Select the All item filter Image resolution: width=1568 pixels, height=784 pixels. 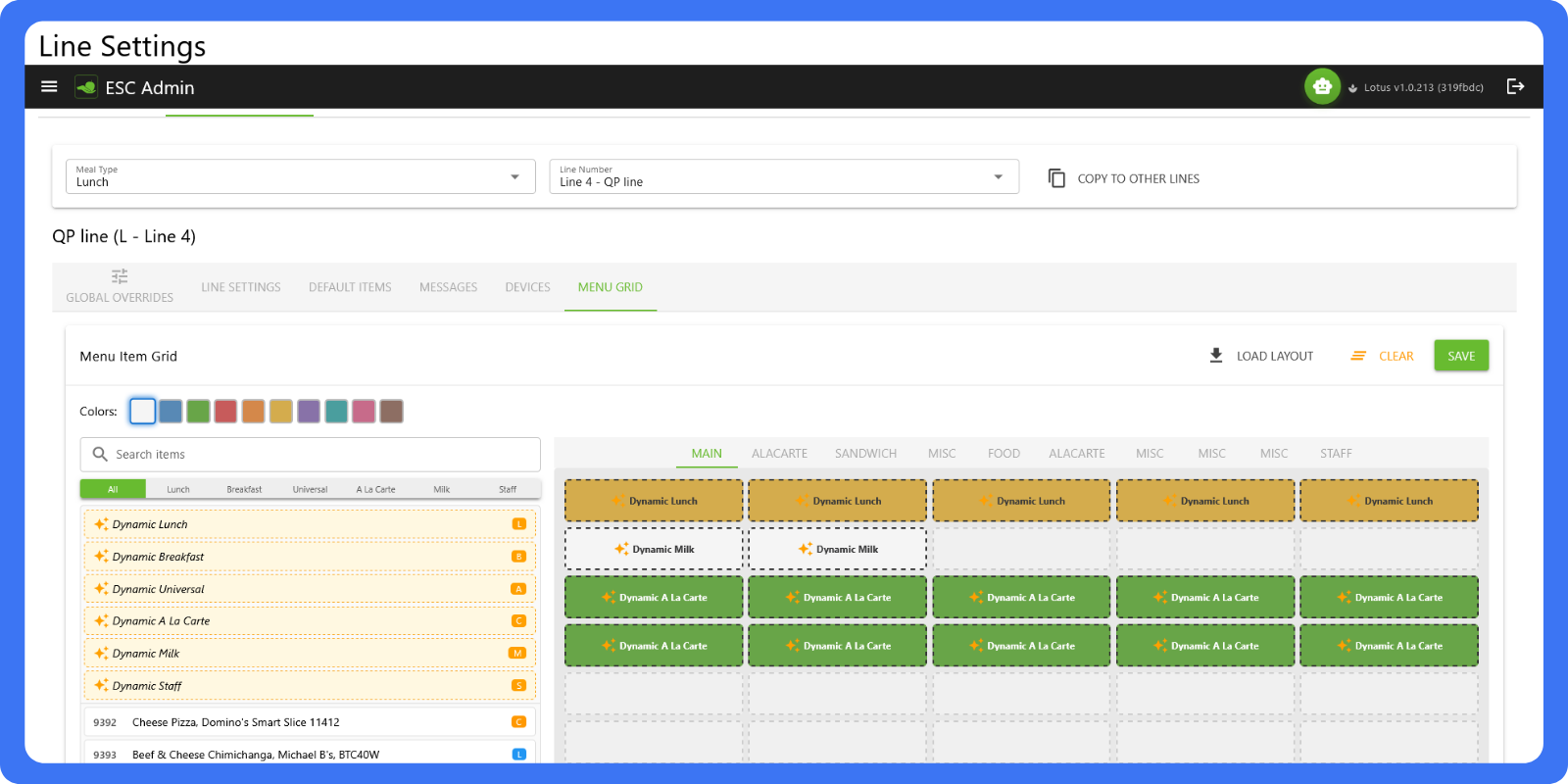[x=113, y=489]
